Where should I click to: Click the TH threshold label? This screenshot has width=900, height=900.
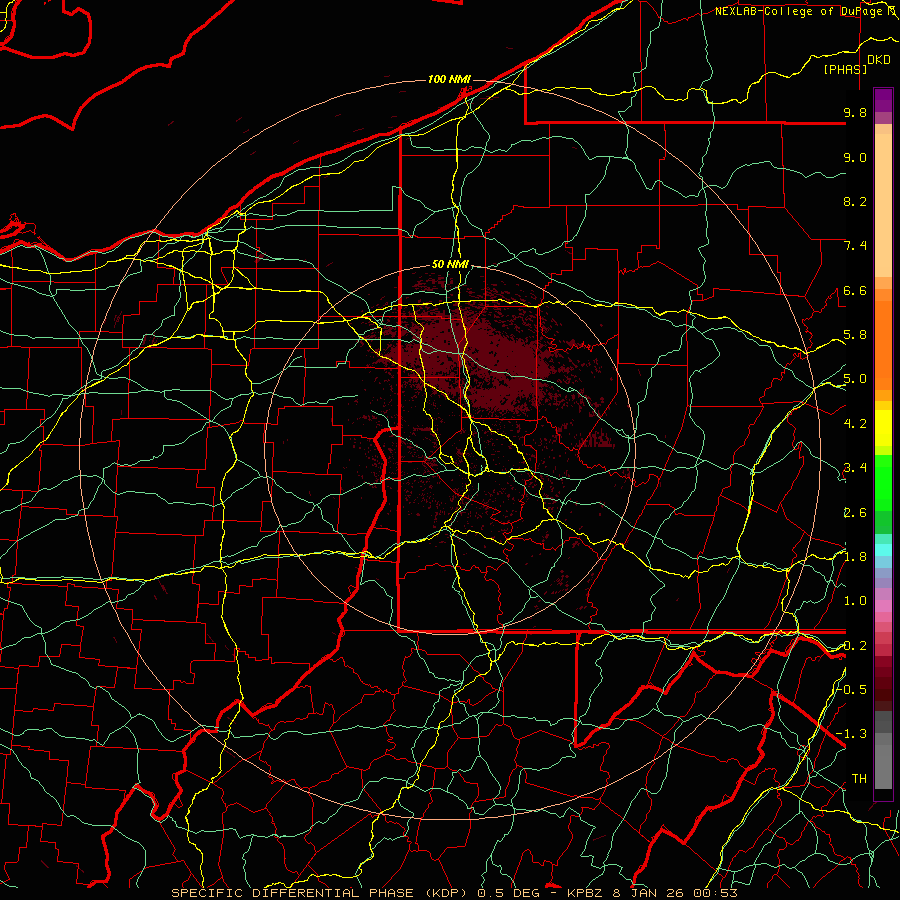(859, 779)
